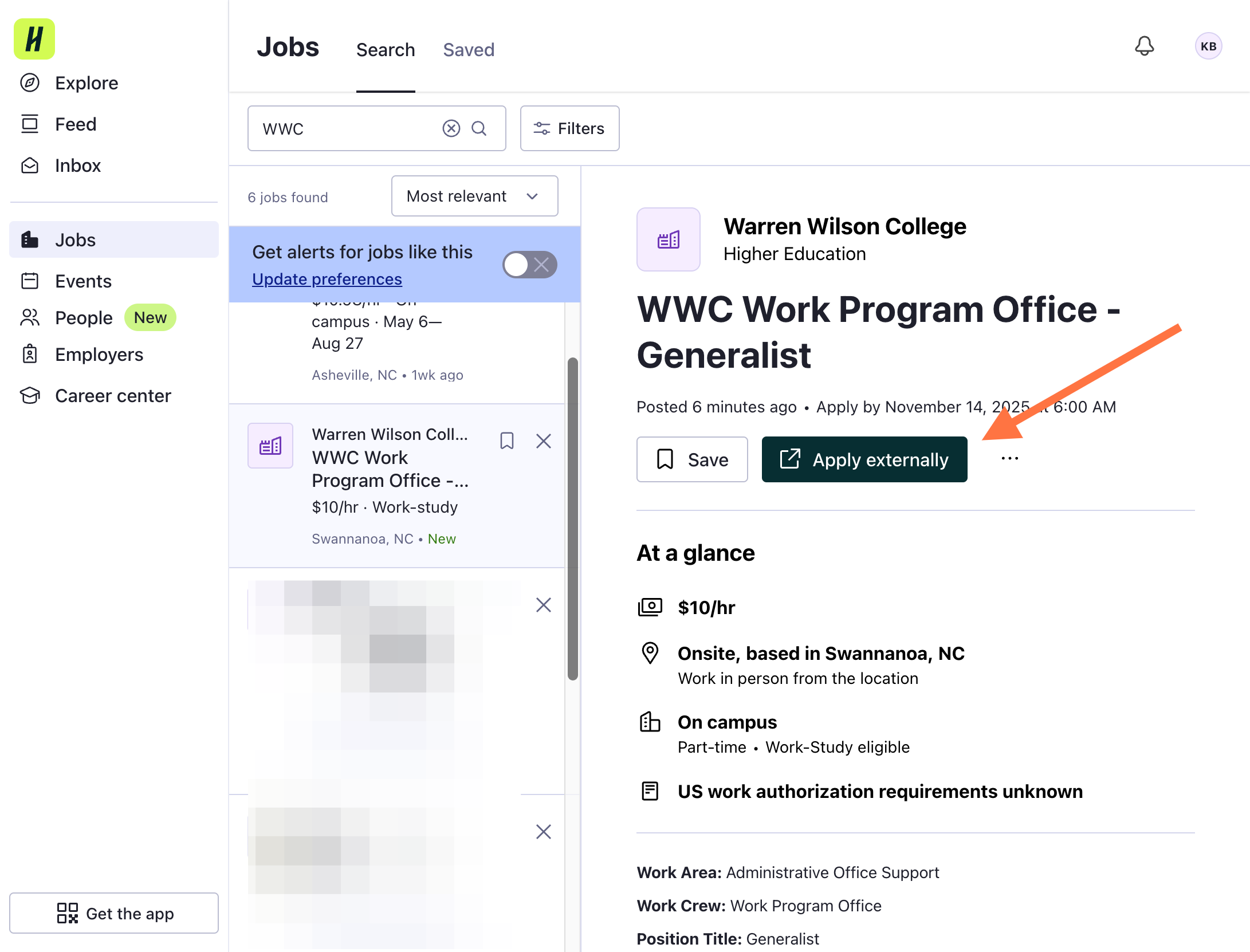Save this job posting
Image resolution: width=1250 pixels, height=952 pixels.
(x=692, y=459)
